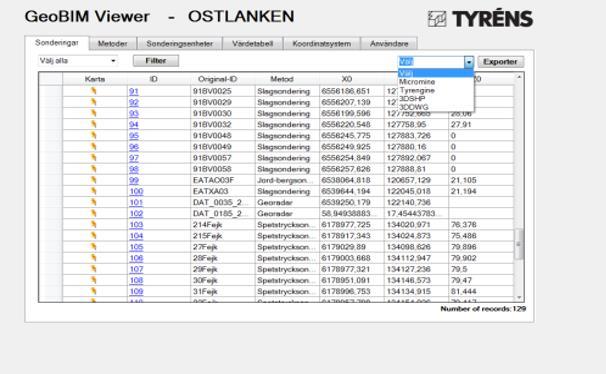Image resolution: width=606 pixels, height=374 pixels.
Task: Sort by the ID column header
Action: [153, 79]
